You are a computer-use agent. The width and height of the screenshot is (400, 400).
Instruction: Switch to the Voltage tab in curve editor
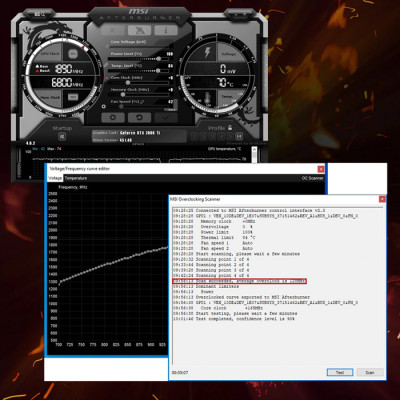(55, 178)
